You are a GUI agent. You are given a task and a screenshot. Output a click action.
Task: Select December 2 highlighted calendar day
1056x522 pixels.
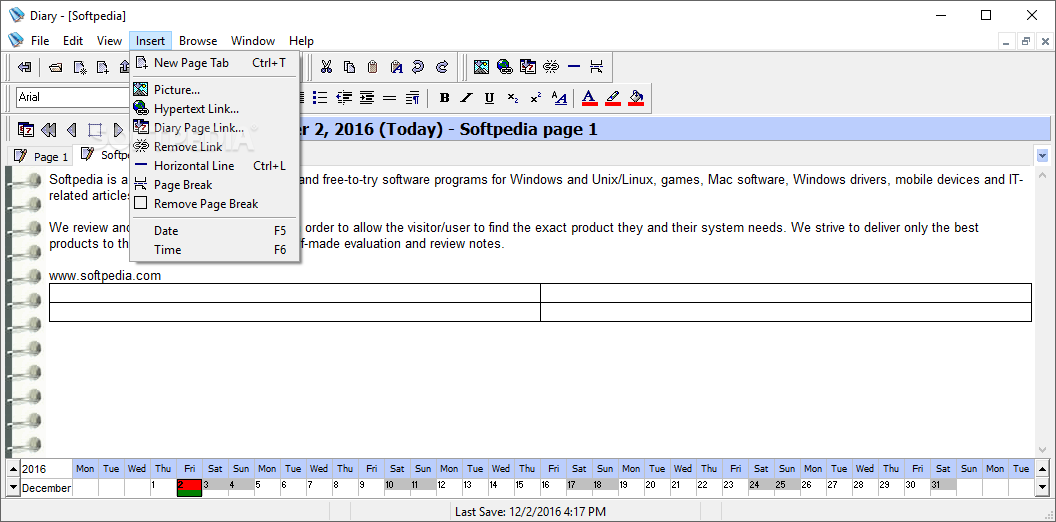189,488
